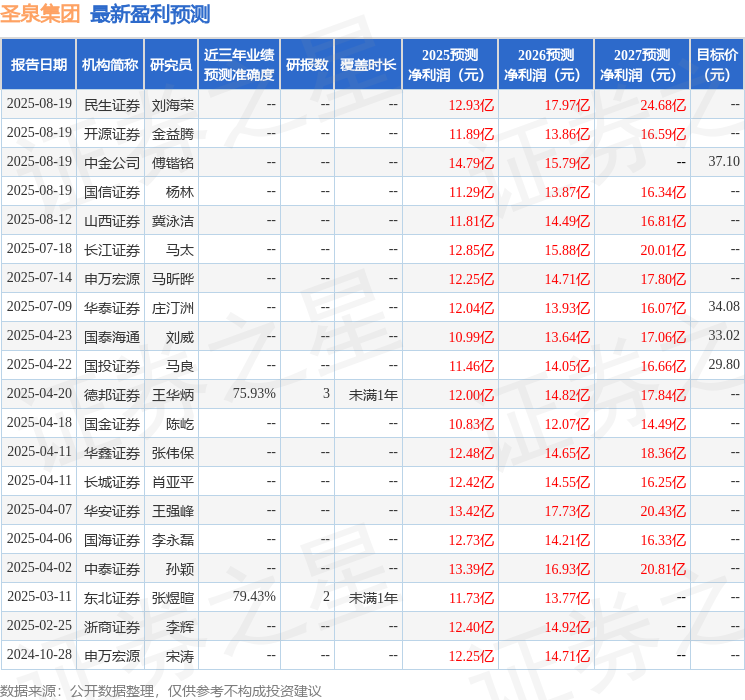The width and height of the screenshot is (745, 700).
Task: Click the 14.79亿 2025 forecast value
Action: pyautogui.click(x=471, y=163)
